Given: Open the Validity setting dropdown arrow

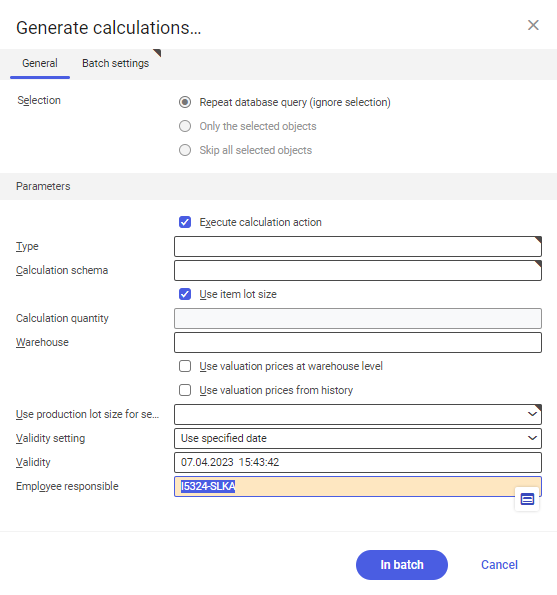Looking at the screenshot, I should coord(532,438).
